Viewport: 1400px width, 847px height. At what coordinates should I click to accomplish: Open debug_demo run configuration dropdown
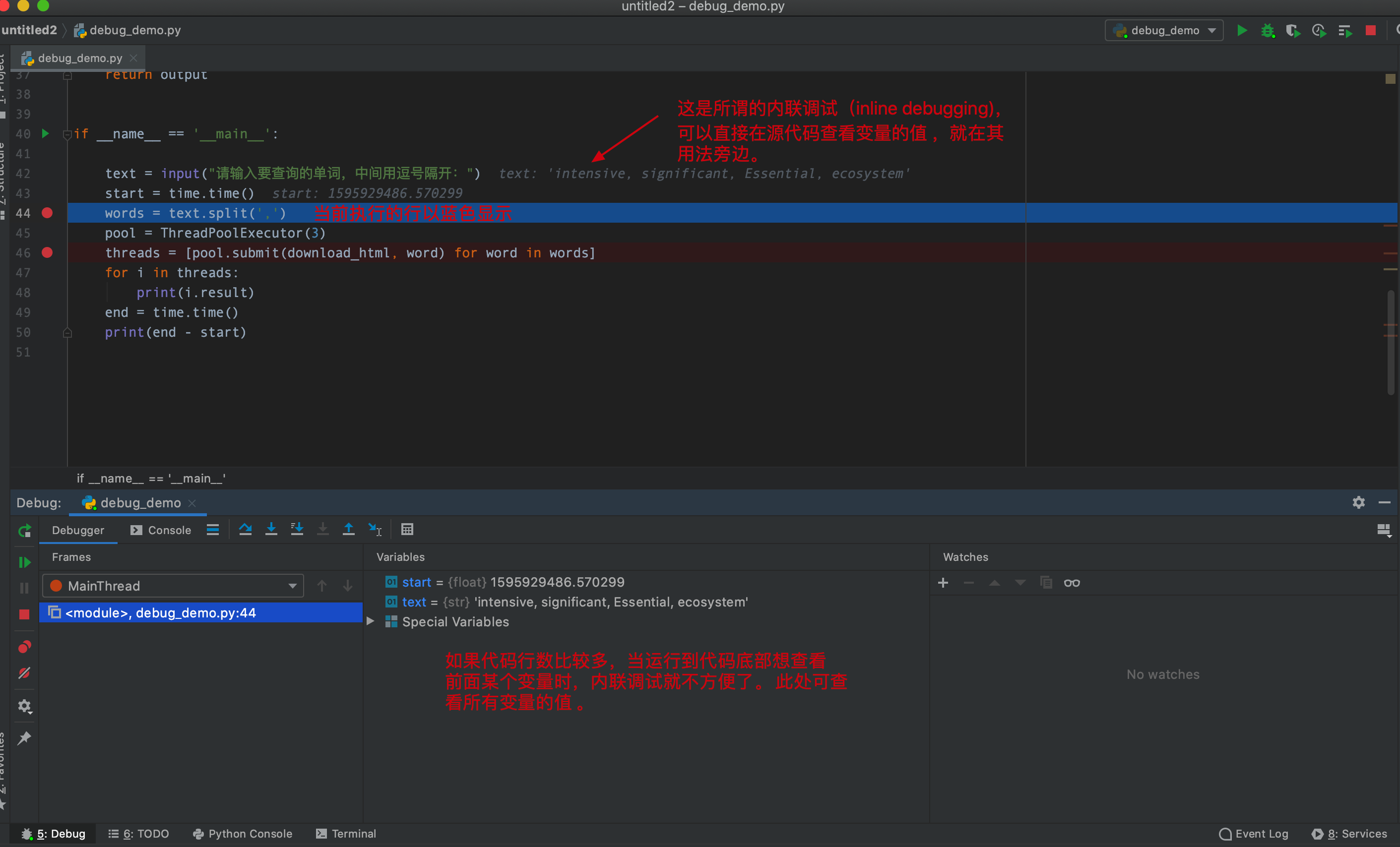[x=1164, y=30]
